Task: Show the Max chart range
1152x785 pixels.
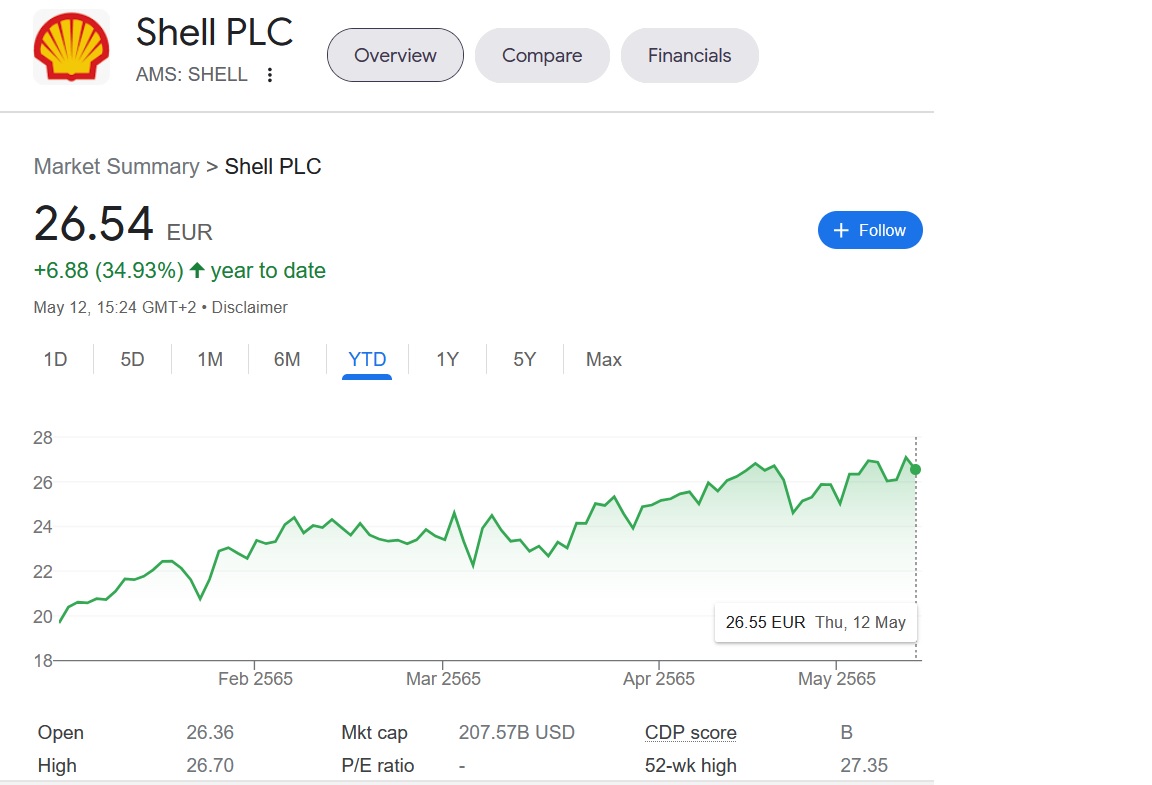Action: pyautogui.click(x=604, y=359)
